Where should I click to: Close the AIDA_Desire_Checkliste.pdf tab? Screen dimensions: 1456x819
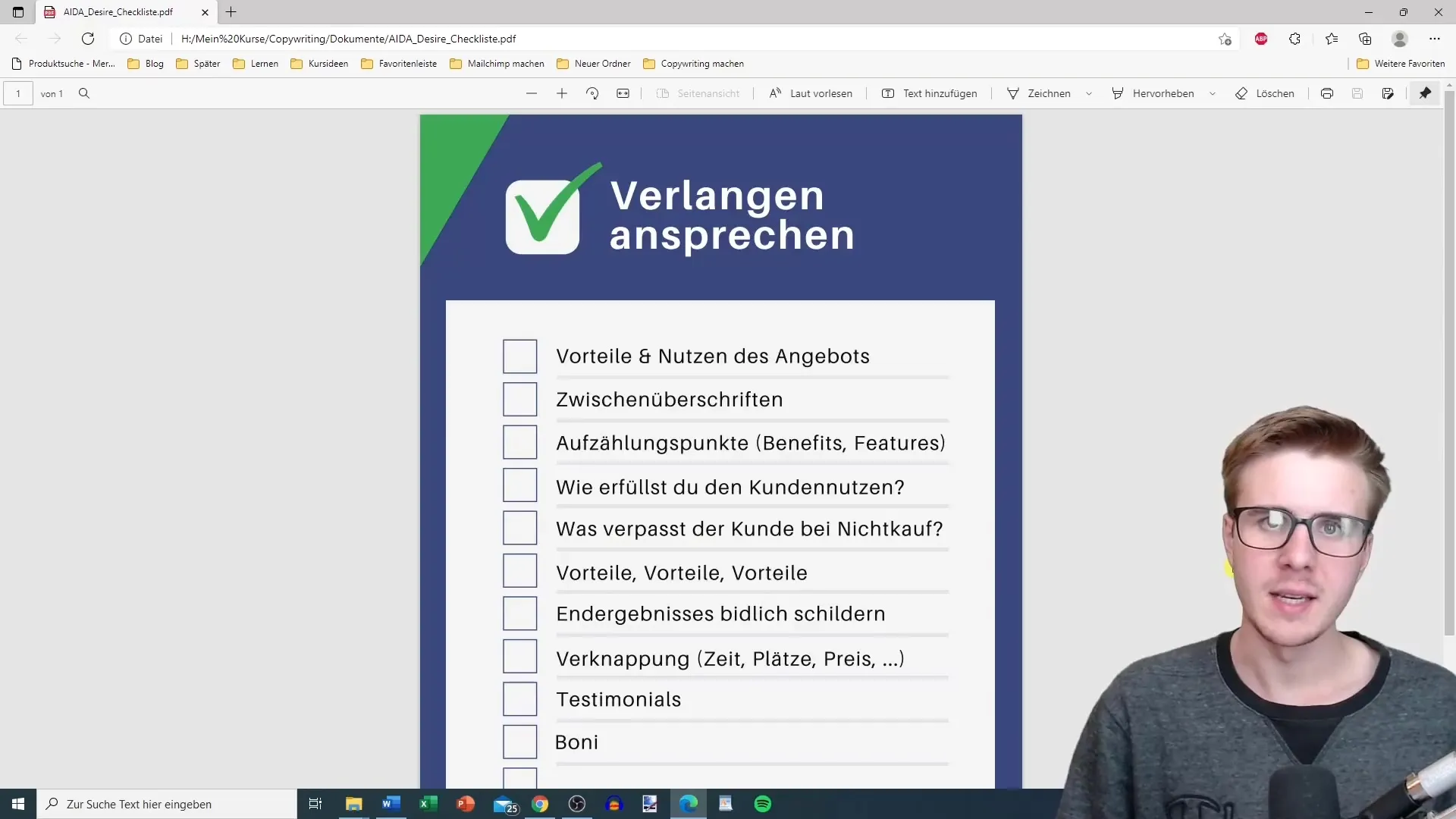pyautogui.click(x=205, y=12)
